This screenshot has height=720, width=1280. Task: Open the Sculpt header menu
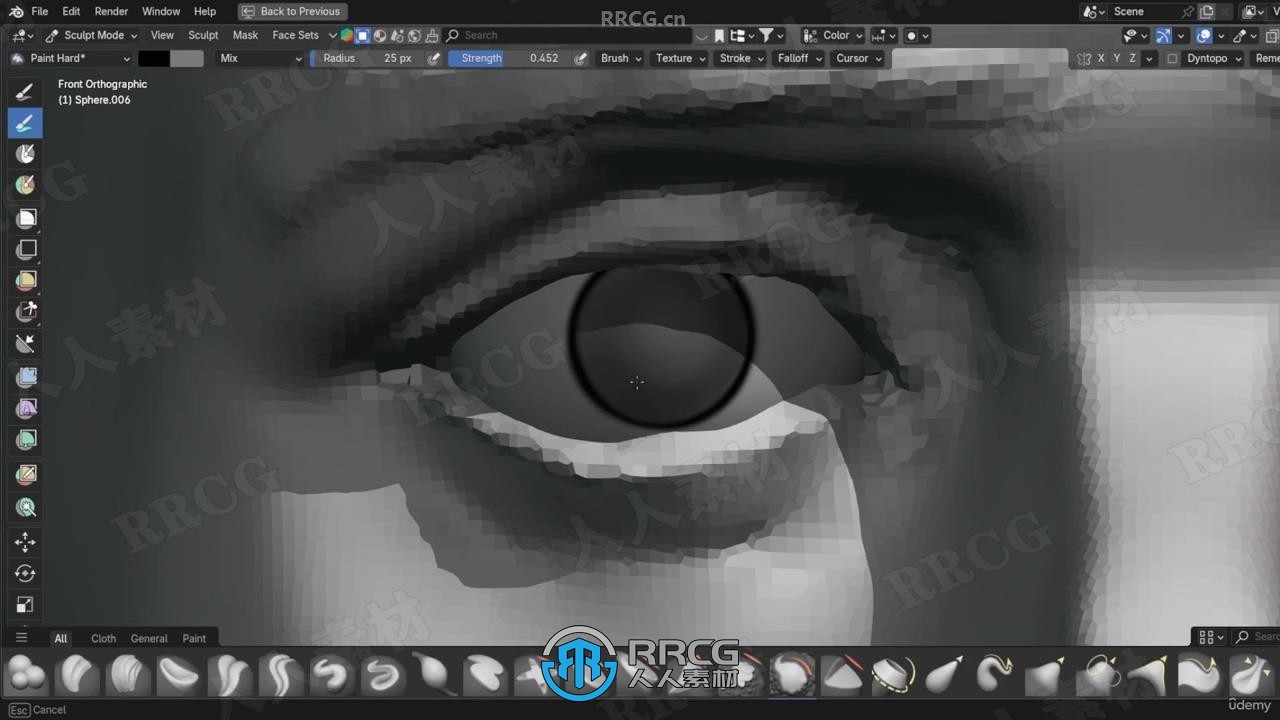click(203, 35)
